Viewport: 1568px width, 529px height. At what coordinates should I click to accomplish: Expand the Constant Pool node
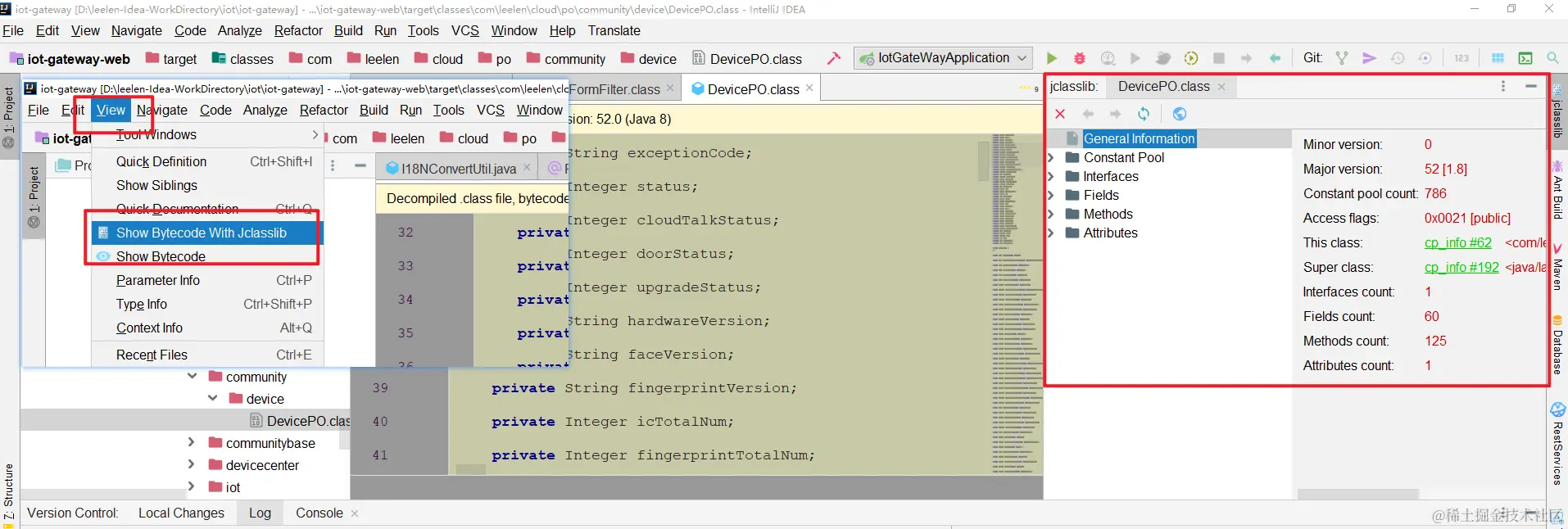1052,157
